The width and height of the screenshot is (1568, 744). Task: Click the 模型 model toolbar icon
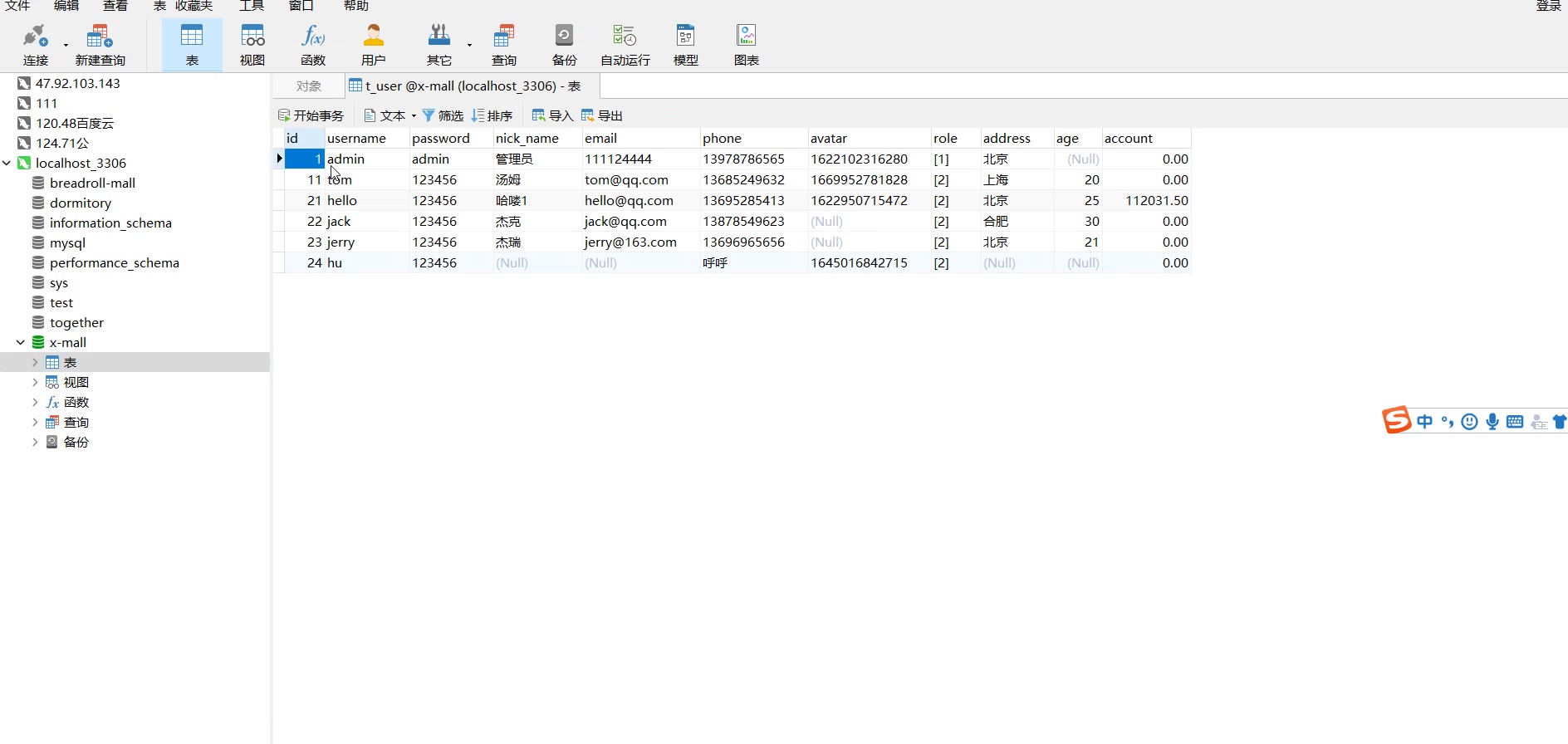685,43
